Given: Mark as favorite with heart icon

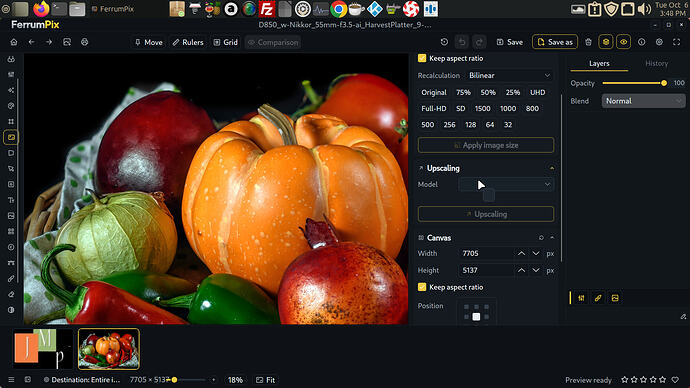Looking at the screenshot, I should (x=675, y=380).
